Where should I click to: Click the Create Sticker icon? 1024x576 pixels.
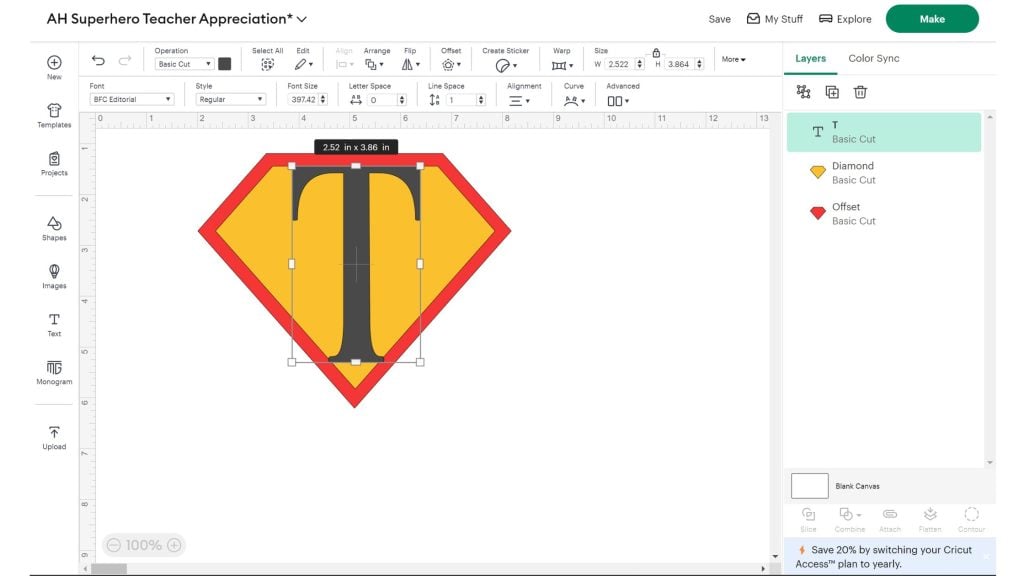point(505,65)
